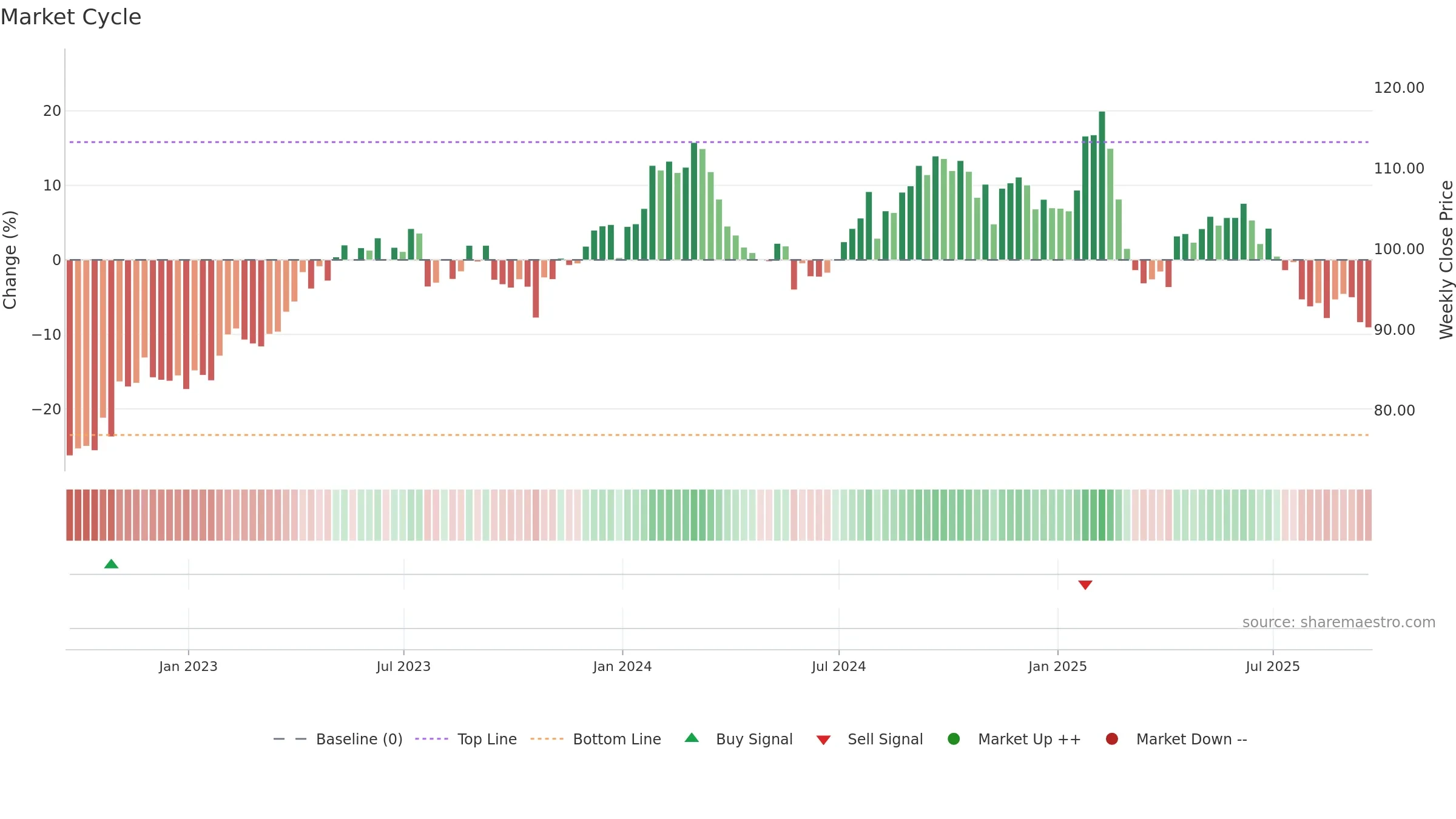Click the Jul 2024 axis label
This screenshot has width=1456, height=819.
point(839,666)
